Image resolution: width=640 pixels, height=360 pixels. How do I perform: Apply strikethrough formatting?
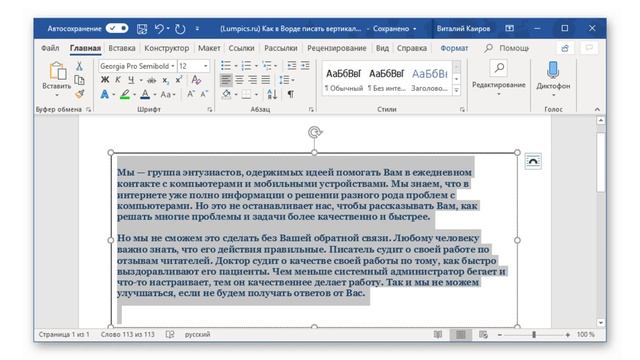tap(151, 80)
